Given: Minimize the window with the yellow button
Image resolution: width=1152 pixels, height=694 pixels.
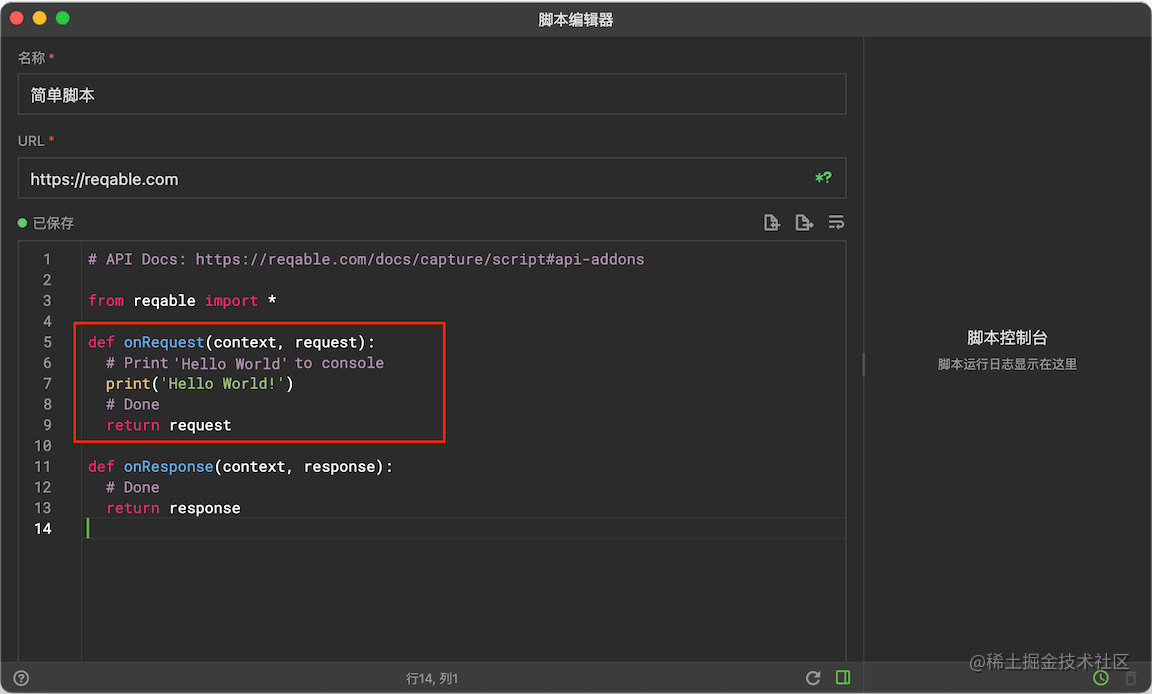Looking at the screenshot, I should 40,18.
